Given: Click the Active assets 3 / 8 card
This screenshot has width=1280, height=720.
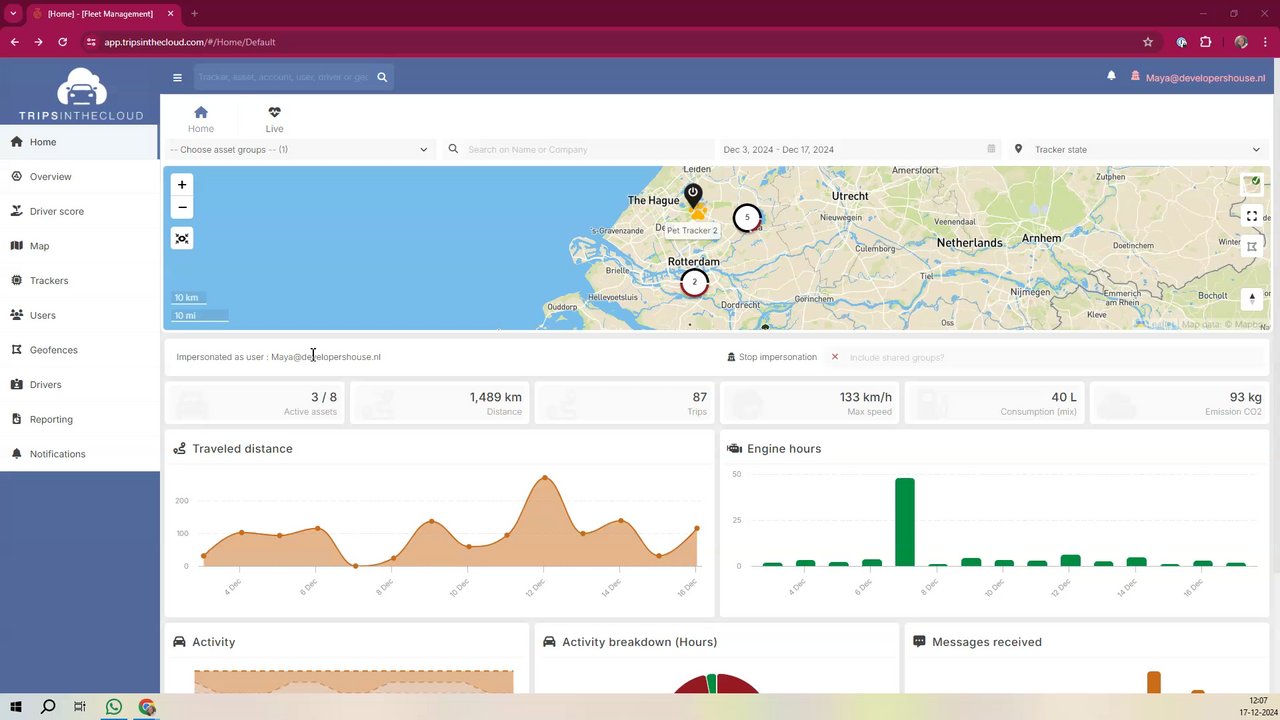Looking at the screenshot, I should point(255,403).
